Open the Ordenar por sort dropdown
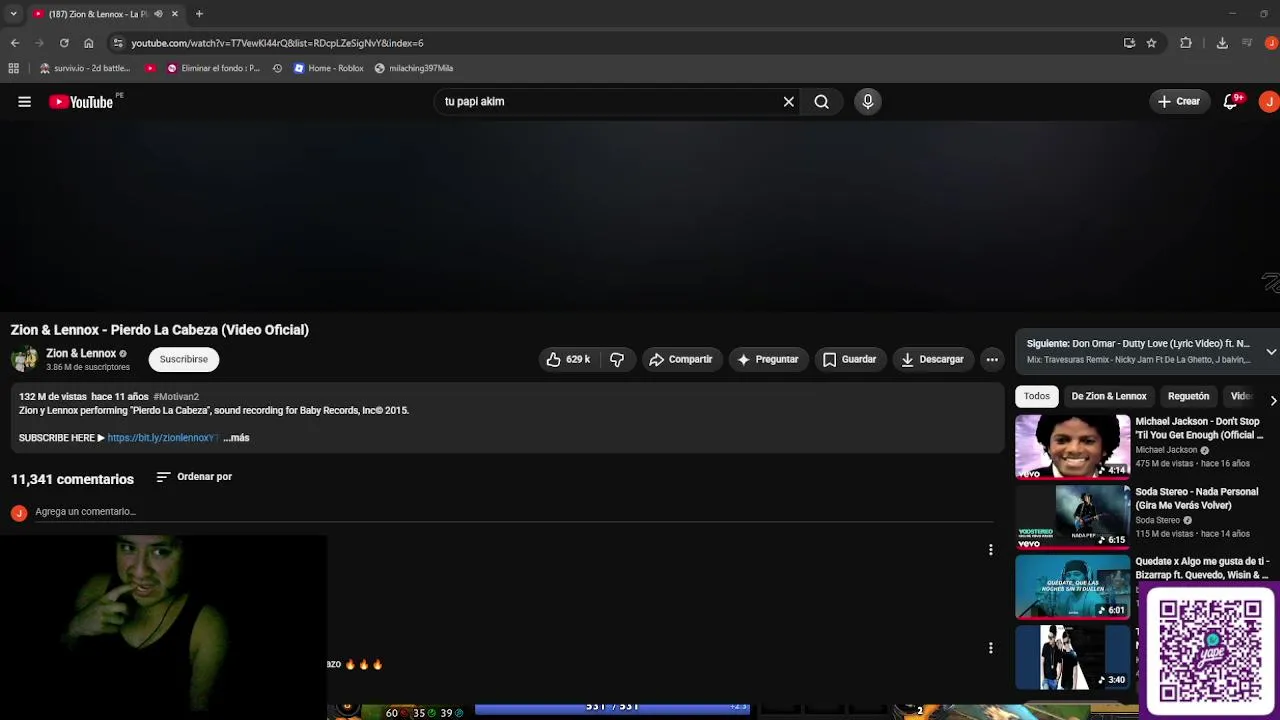Image resolution: width=1280 pixels, height=720 pixels. pos(194,477)
